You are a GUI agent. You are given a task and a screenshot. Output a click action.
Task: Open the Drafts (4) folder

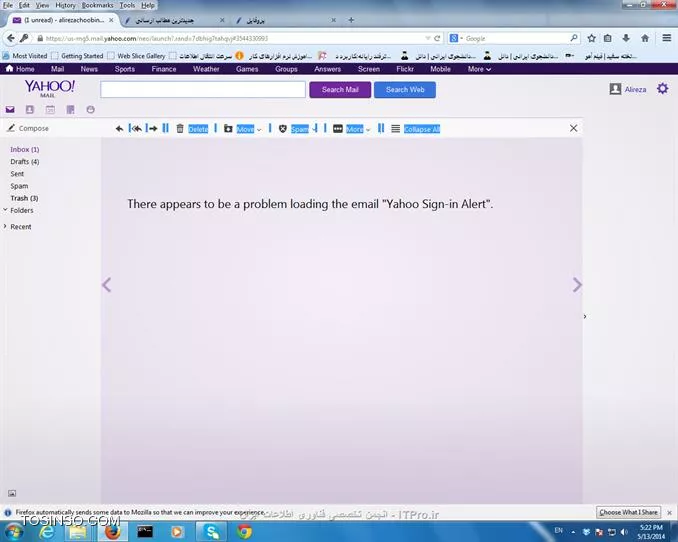pyautogui.click(x=25, y=161)
